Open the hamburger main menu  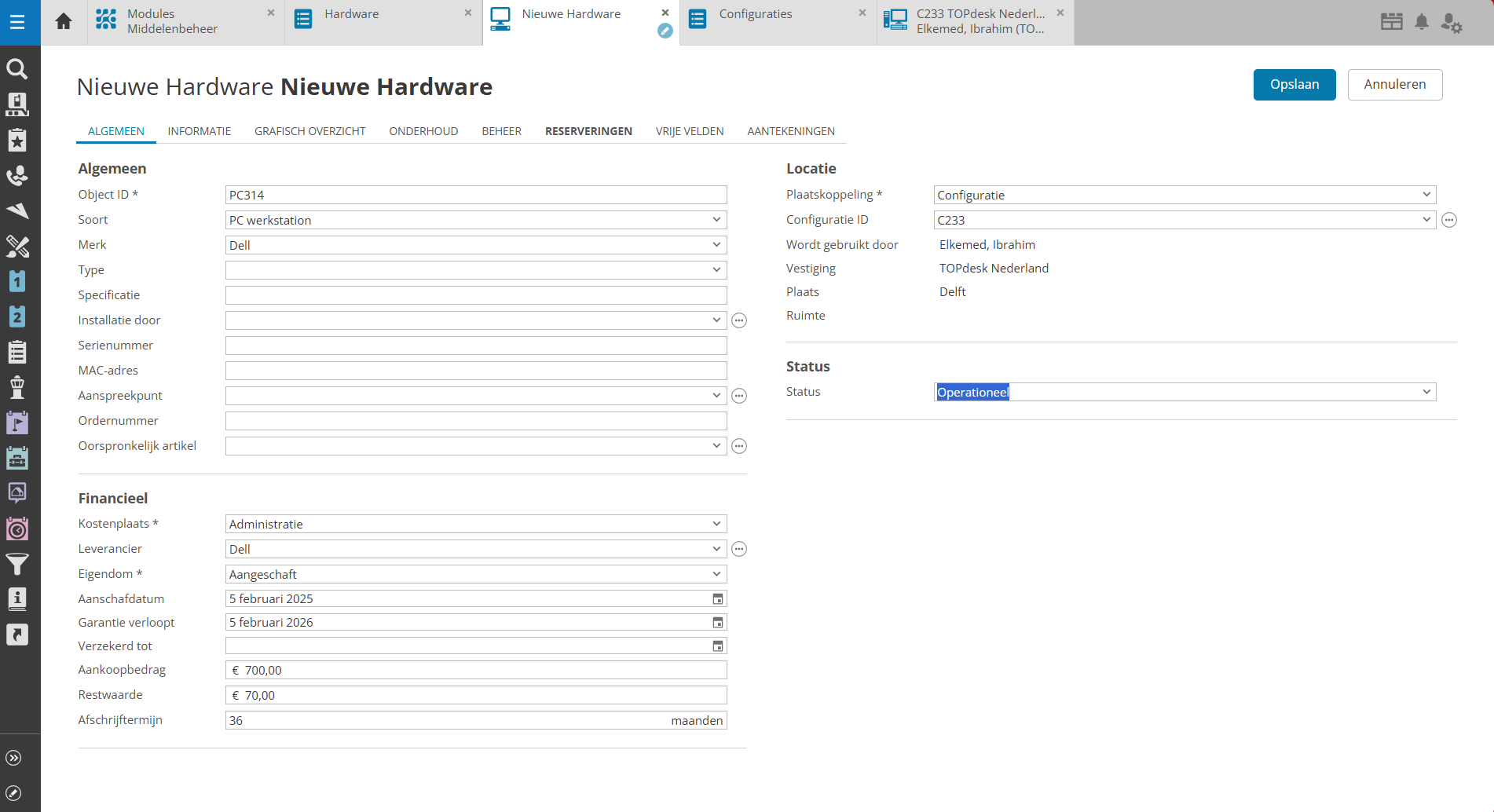[x=17, y=22]
